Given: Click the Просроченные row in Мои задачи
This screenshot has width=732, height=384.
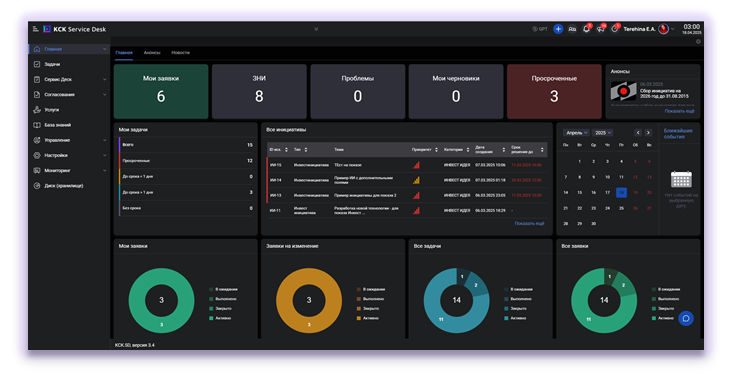Looking at the screenshot, I should pyautogui.click(x=187, y=161).
